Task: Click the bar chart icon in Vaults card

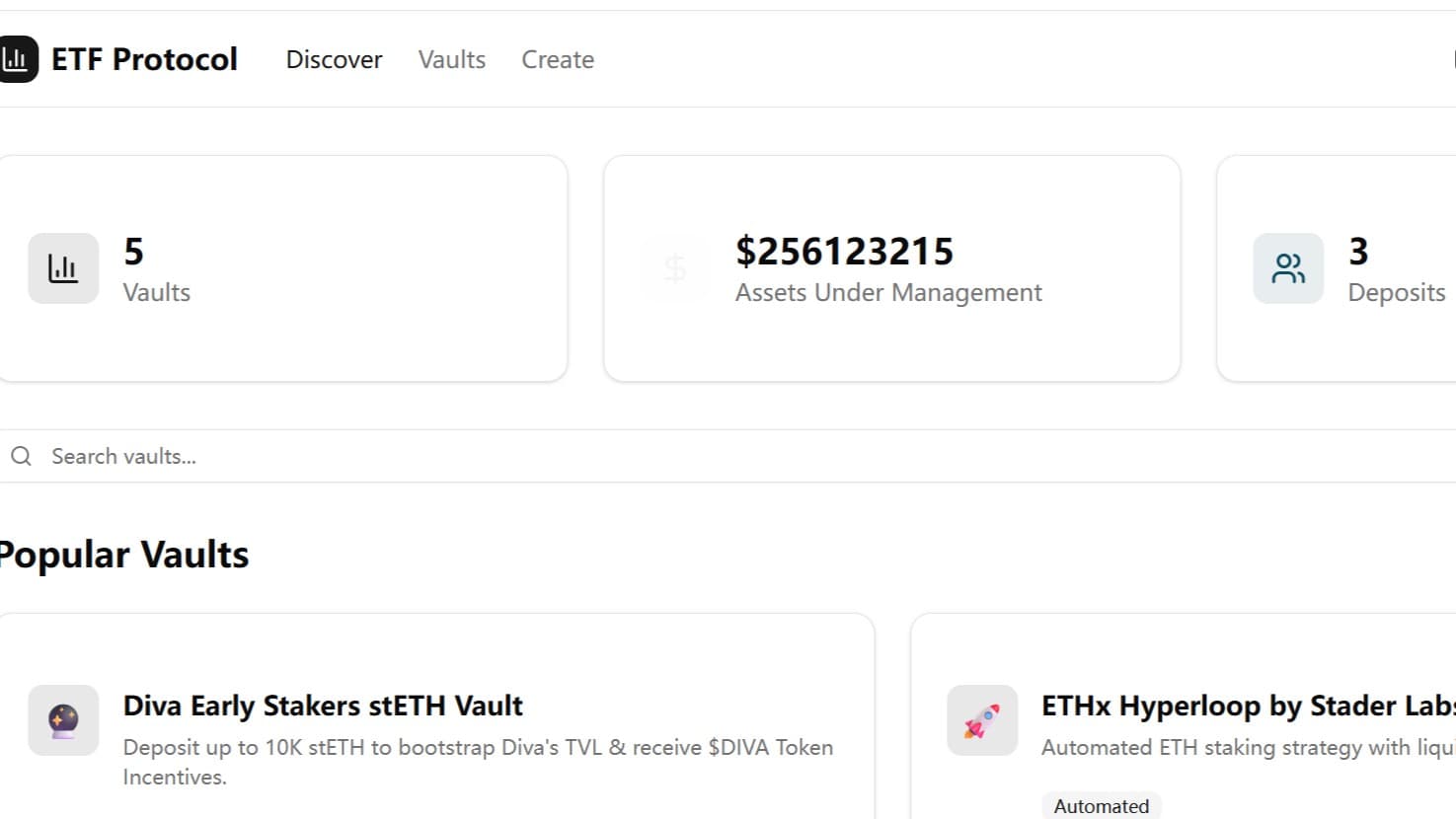Action: (63, 268)
